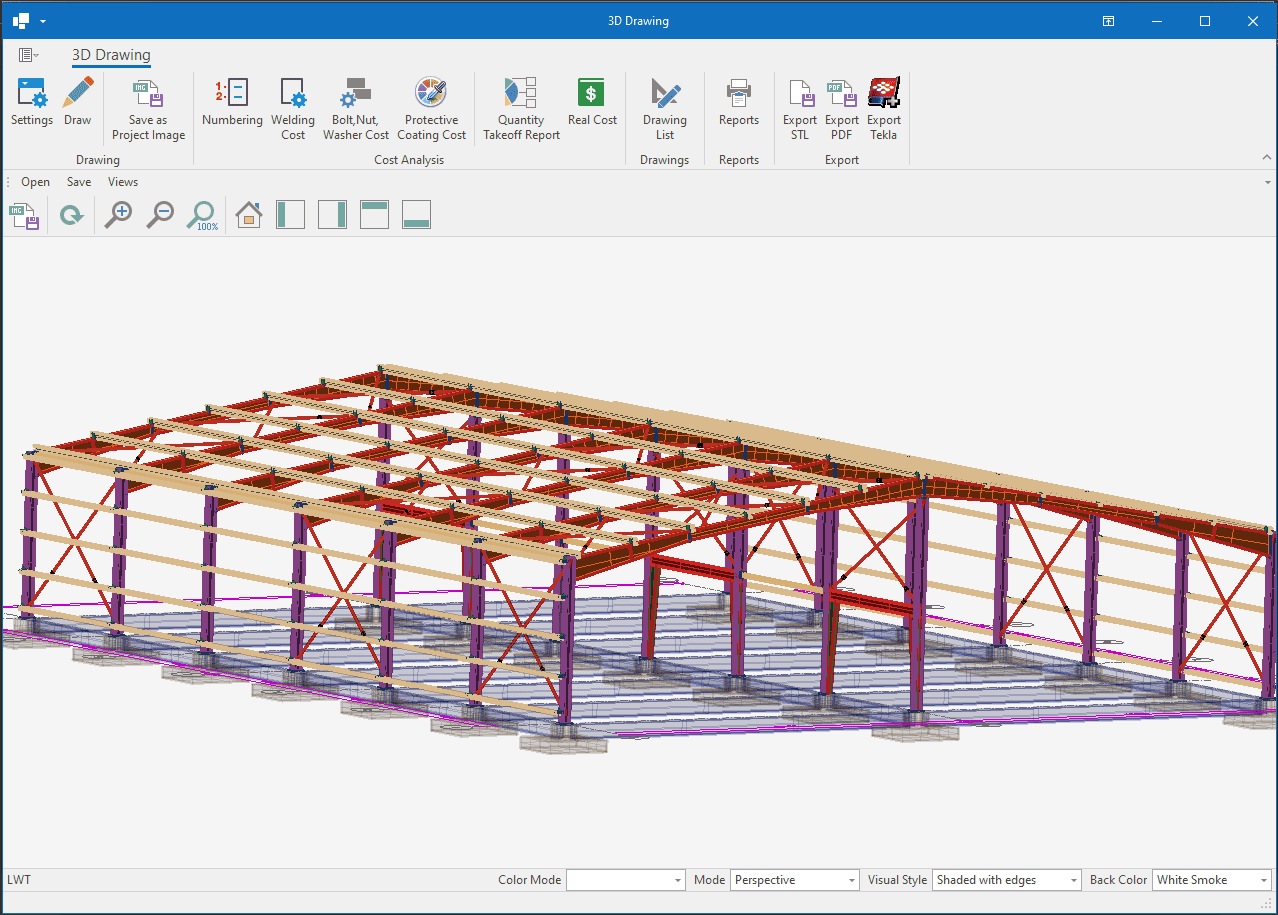Open Welding Cost analysis
Viewport: 1278px width, 915px height.
click(x=293, y=108)
